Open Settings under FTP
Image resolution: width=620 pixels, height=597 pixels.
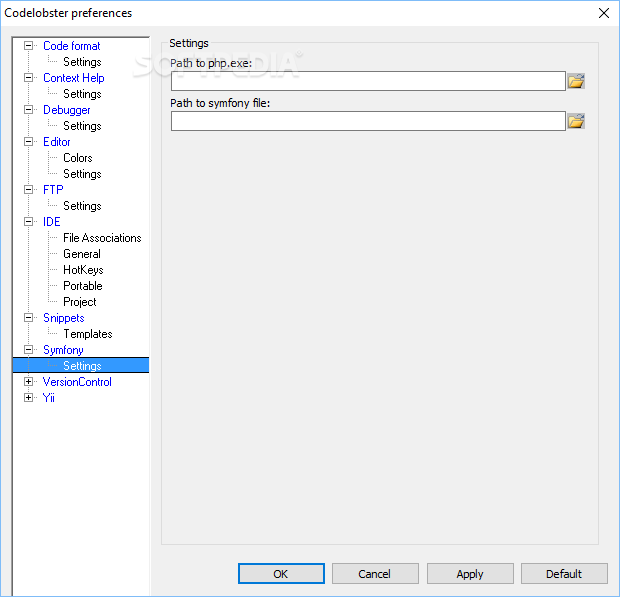coord(82,206)
